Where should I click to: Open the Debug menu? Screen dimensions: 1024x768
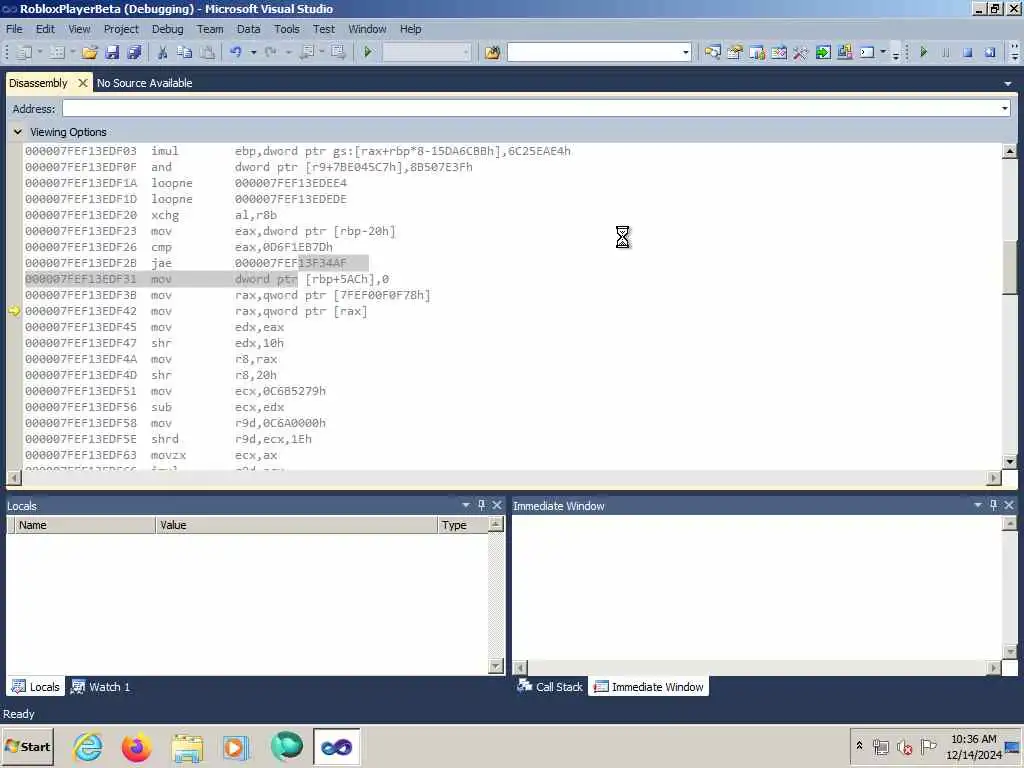[x=168, y=29]
